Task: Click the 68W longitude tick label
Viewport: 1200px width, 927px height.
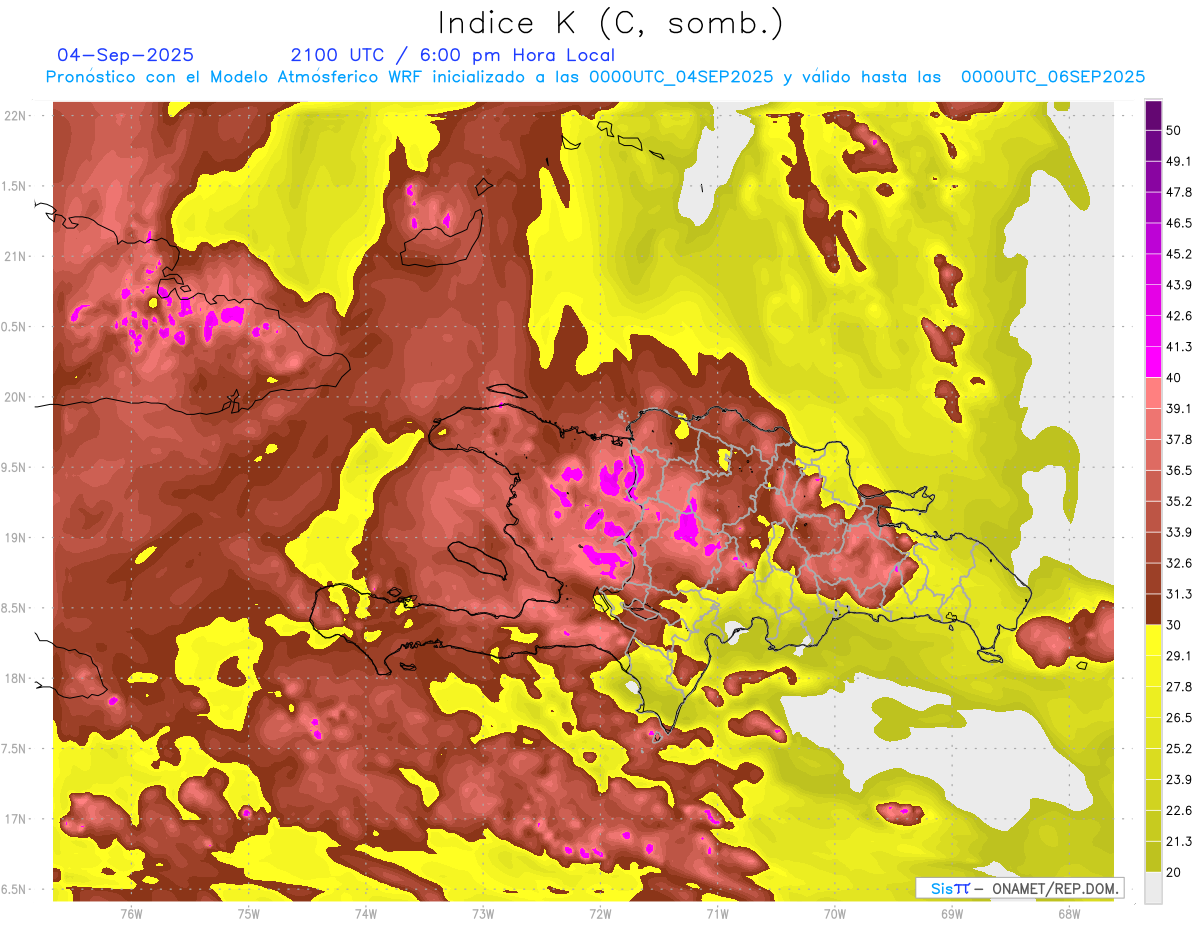Action: coord(1069,914)
